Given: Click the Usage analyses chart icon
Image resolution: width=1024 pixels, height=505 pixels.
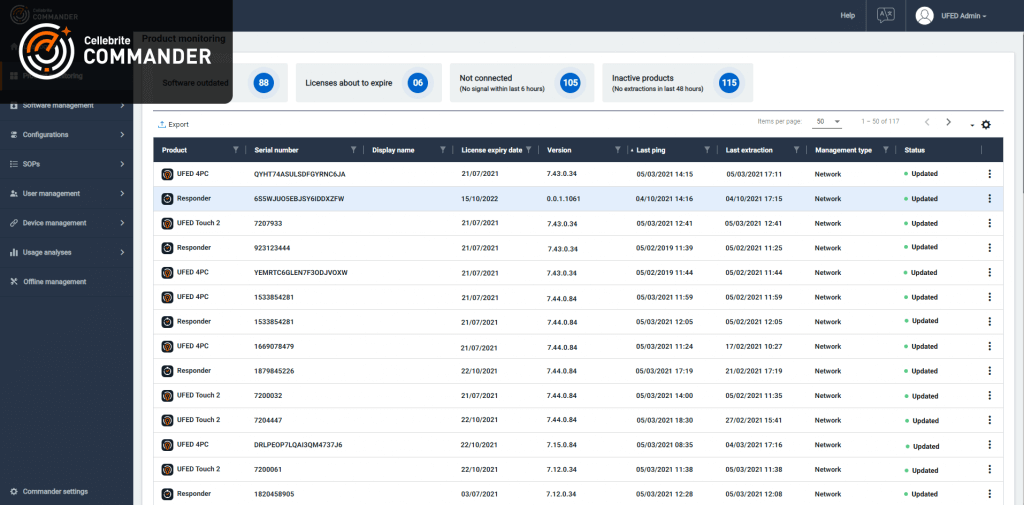Looking at the screenshot, I should (14, 252).
